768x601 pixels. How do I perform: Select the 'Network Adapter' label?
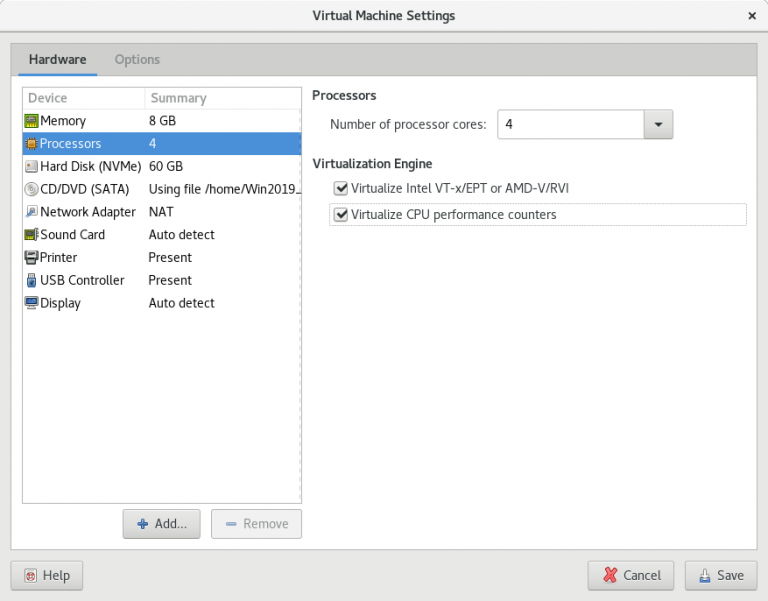(x=88, y=212)
